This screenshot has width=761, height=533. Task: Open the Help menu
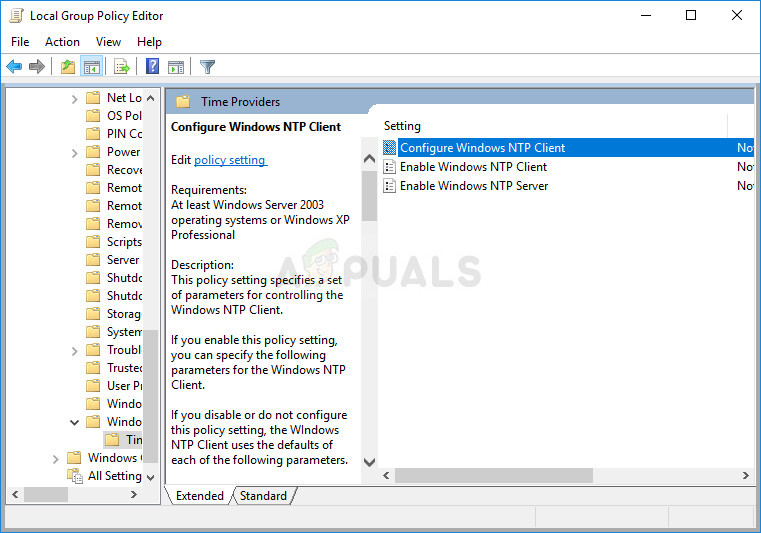(149, 42)
